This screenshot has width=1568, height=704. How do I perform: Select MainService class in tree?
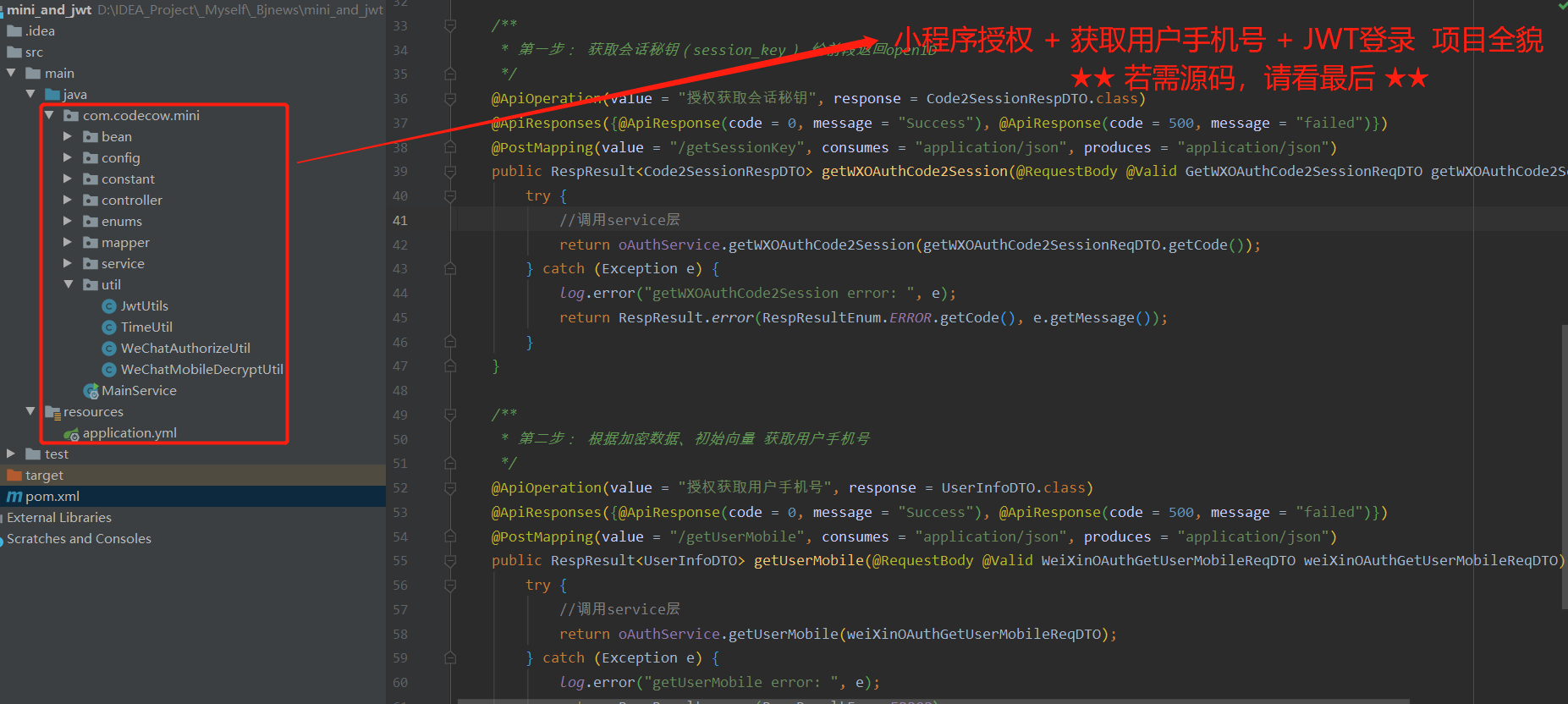click(139, 391)
